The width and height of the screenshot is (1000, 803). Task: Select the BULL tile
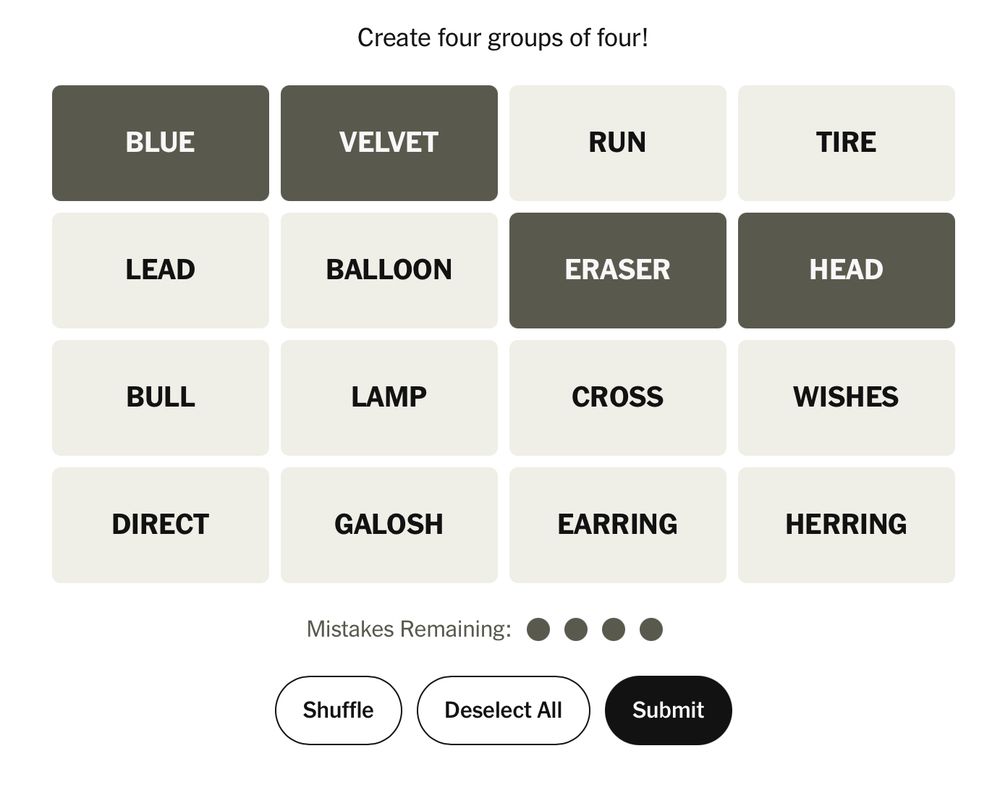(160, 397)
